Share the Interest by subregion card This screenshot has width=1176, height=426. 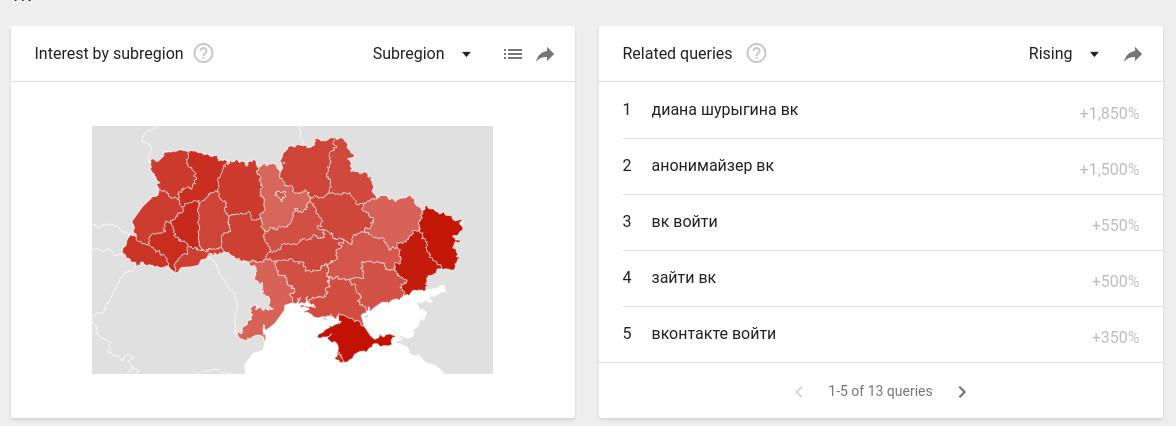click(545, 54)
